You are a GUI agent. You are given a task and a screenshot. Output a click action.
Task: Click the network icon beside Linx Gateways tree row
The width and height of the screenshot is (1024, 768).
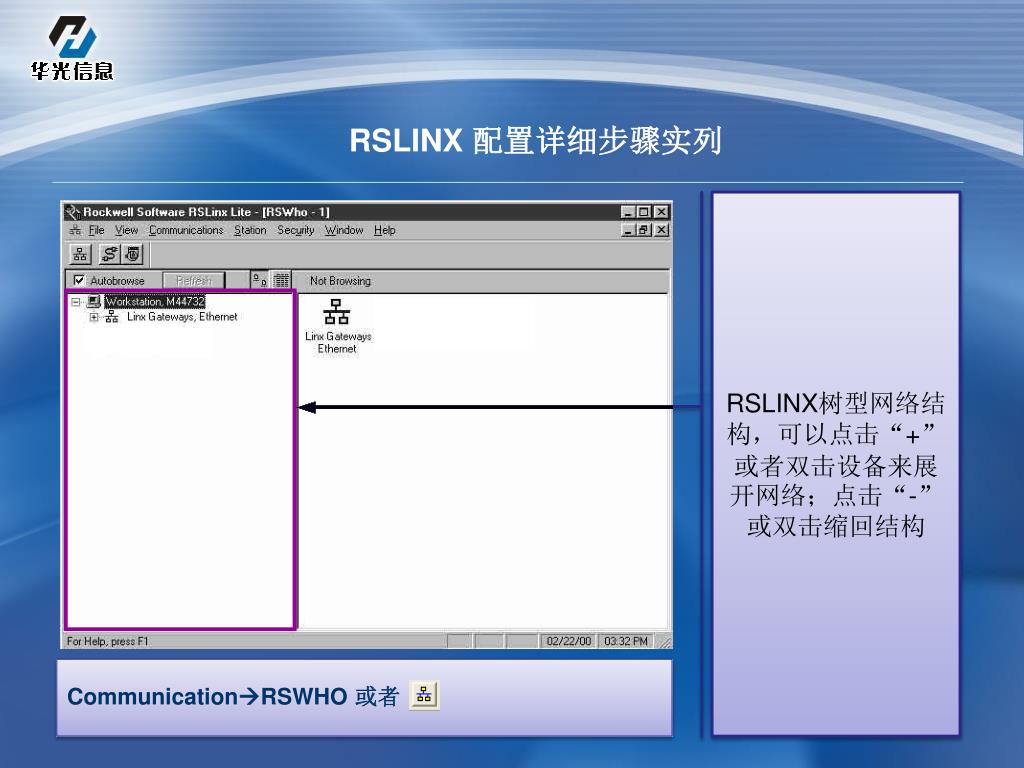point(112,317)
